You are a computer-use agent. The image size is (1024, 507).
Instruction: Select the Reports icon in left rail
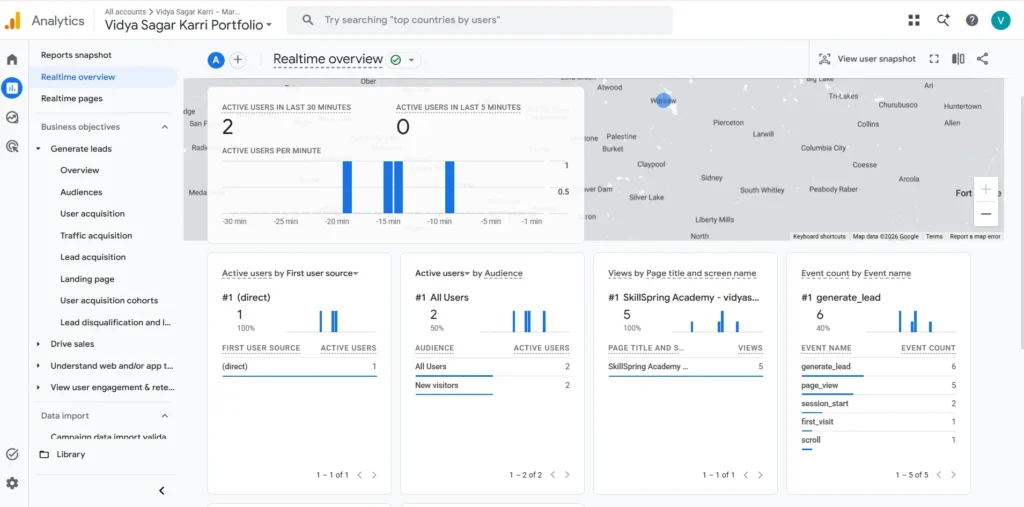tap(12, 88)
